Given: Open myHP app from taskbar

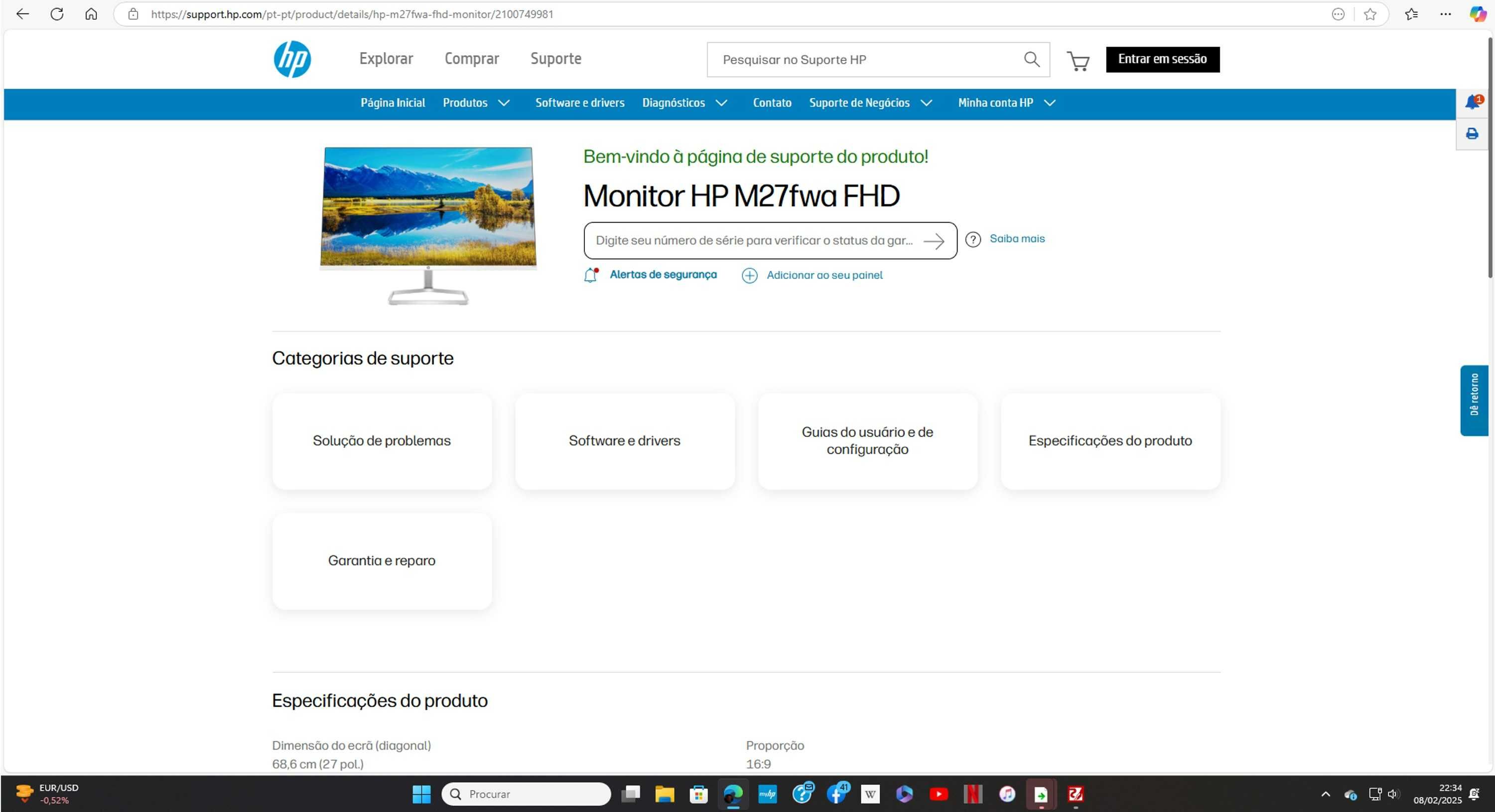Looking at the screenshot, I should [x=767, y=794].
